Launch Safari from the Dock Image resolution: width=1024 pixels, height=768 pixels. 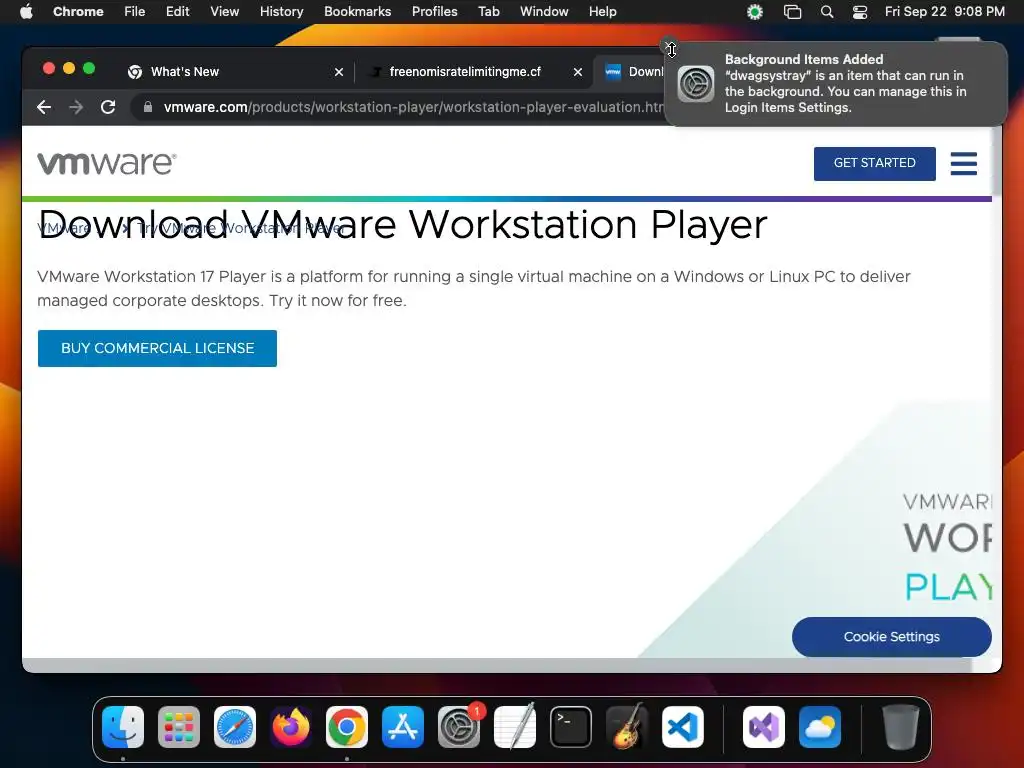(x=235, y=727)
